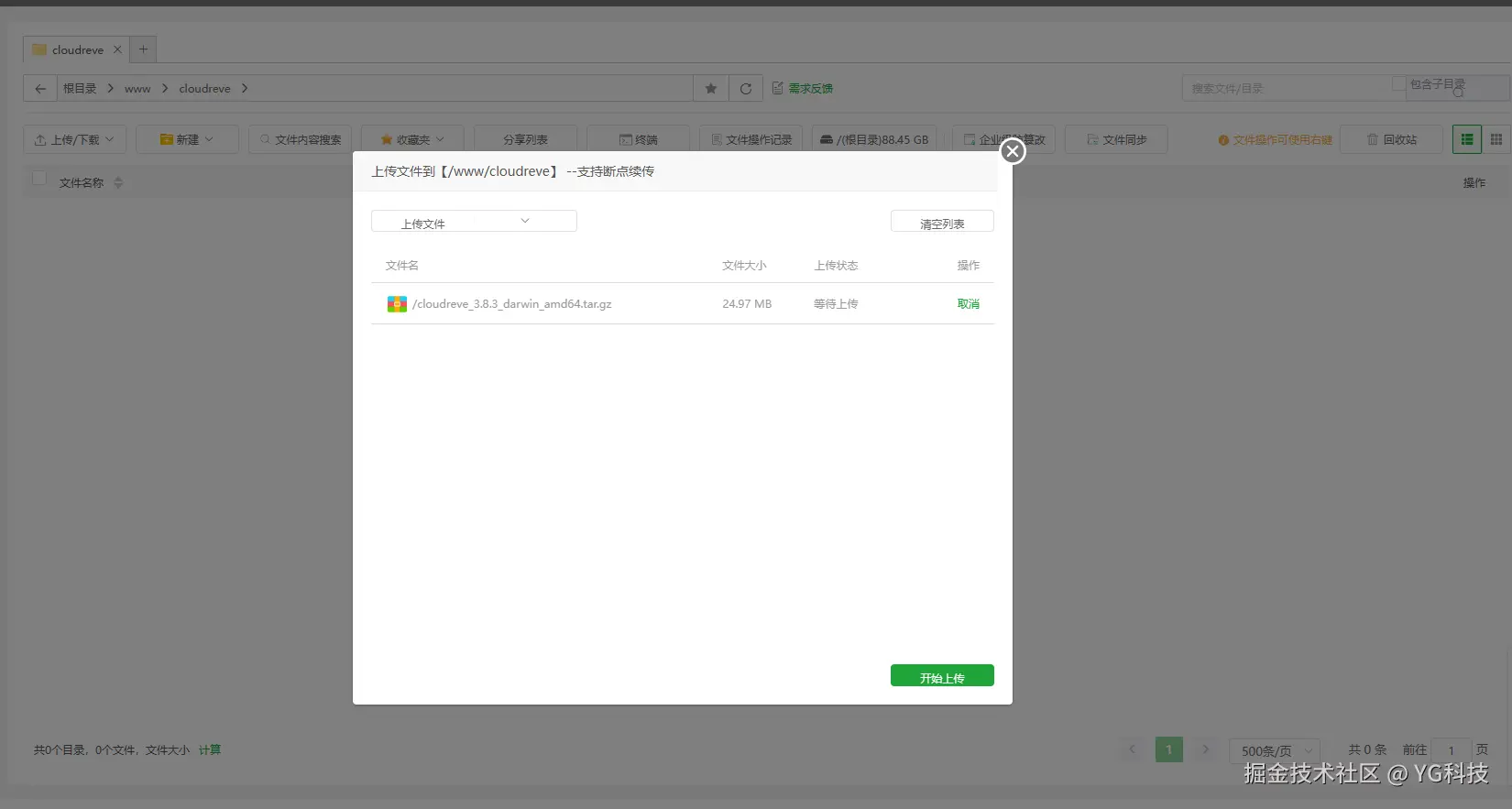Open 文件内容搜索 file content search
The height and width of the screenshot is (809, 1512).
click(x=300, y=139)
